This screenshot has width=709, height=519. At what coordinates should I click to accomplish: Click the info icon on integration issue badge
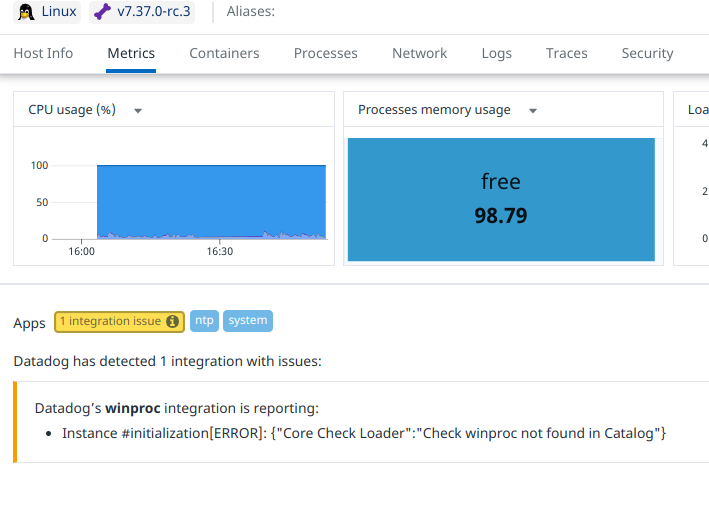click(x=172, y=321)
